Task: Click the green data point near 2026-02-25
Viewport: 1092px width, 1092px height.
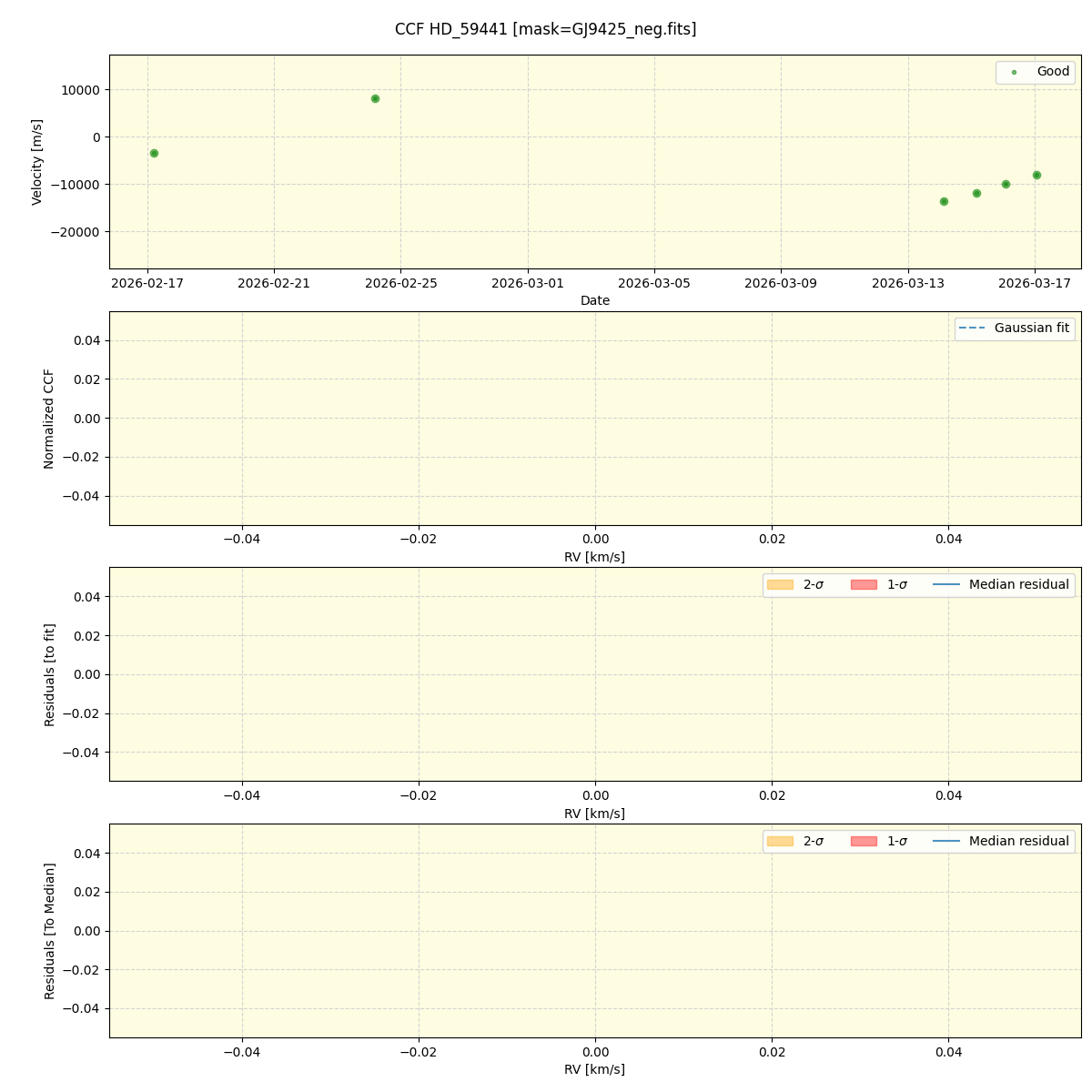Action: (x=374, y=97)
